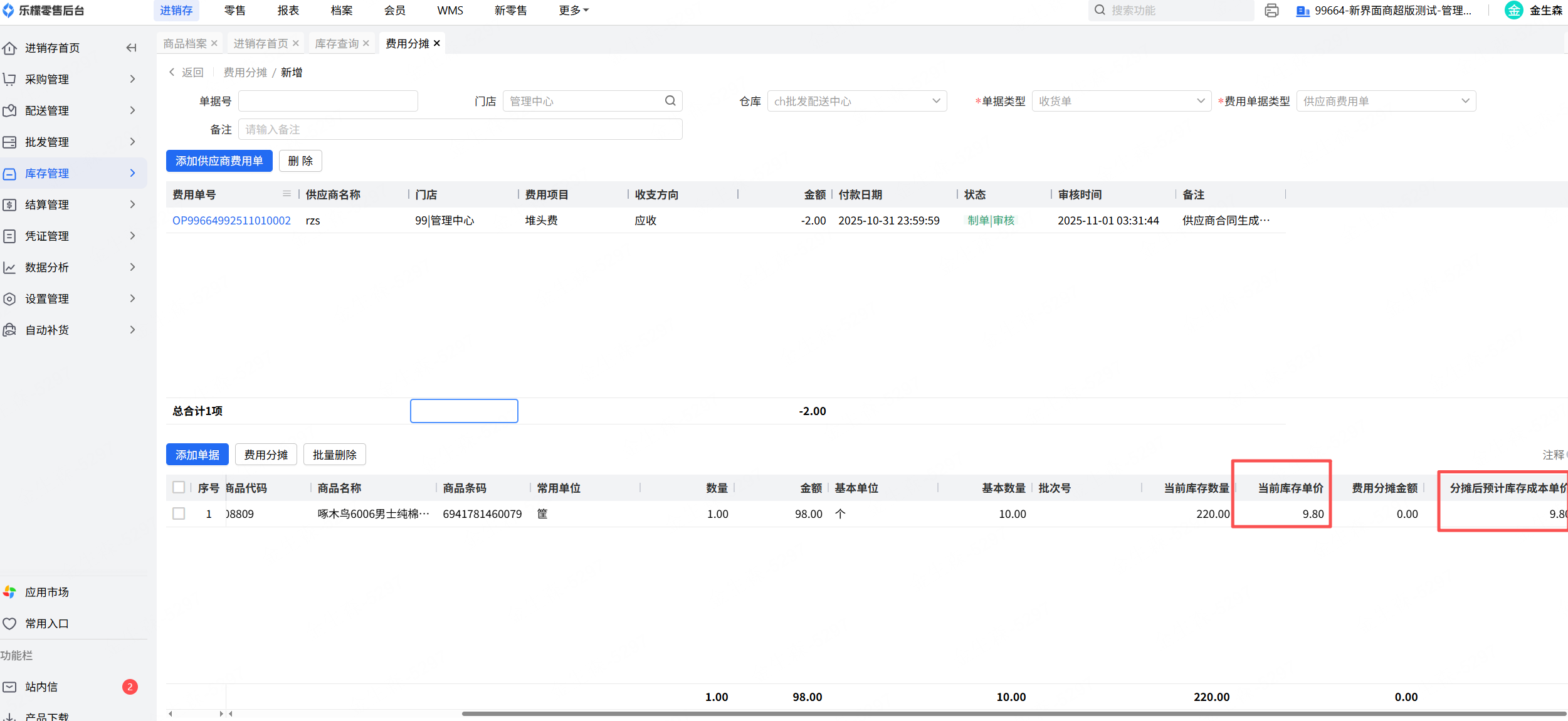Open the 更多 top menu

(573, 11)
